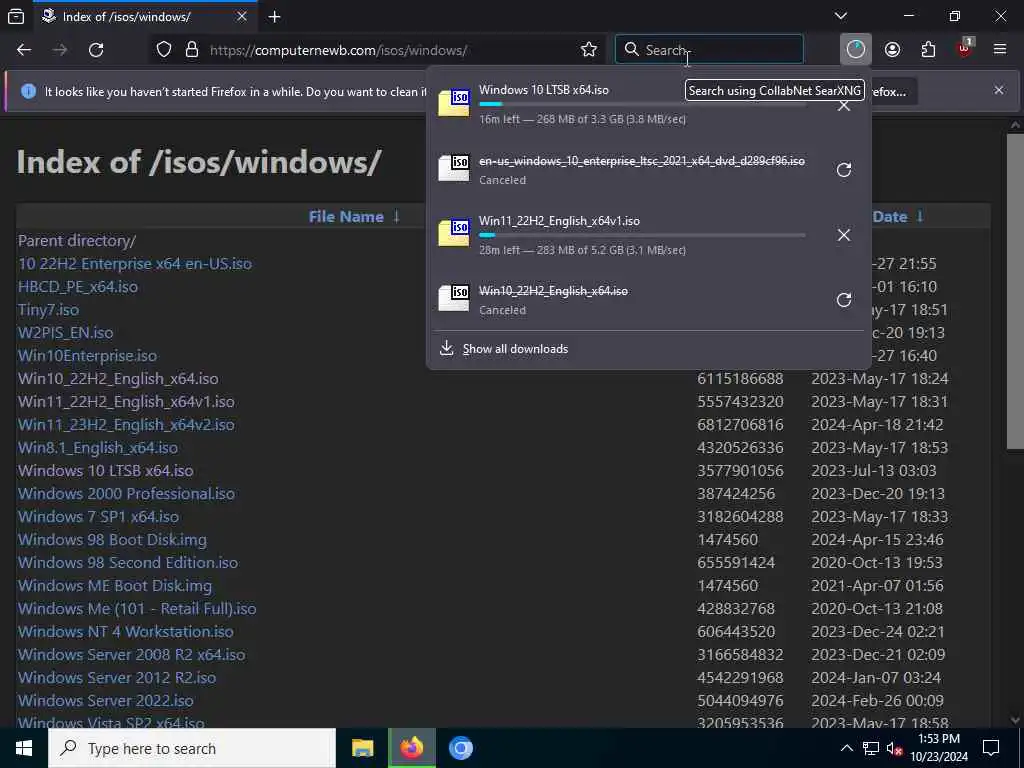Click the Win11_22H2_English_x64v1.iso download file icon
Viewport: 1024px width, 768px height.
point(454,234)
